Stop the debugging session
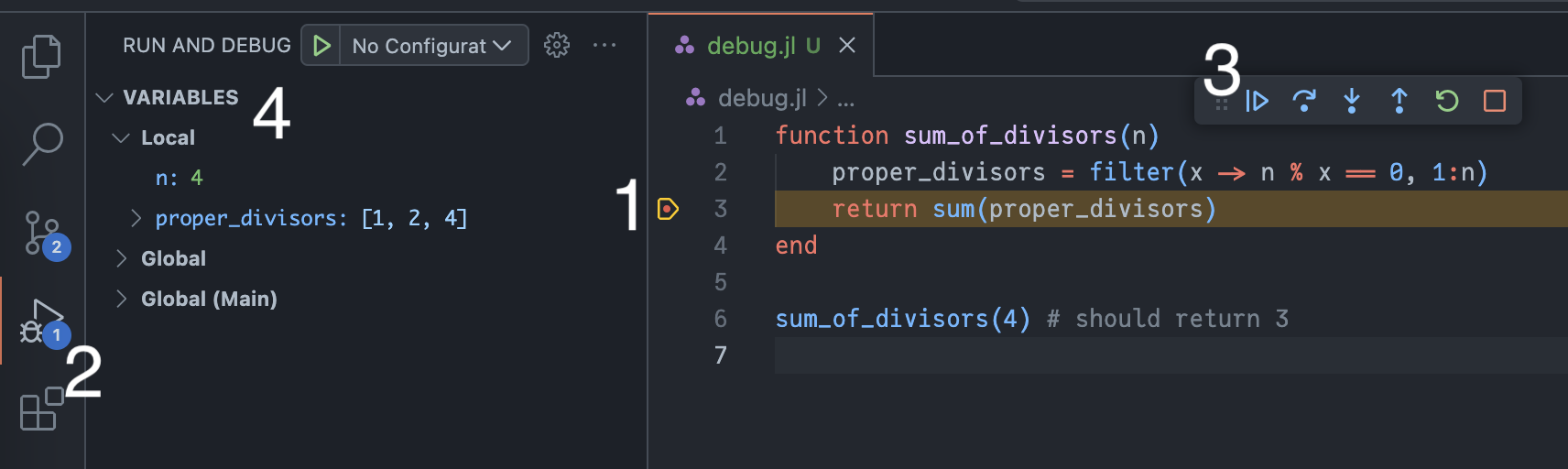This screenshot has height=469, width=1568. pyautogui.click(x=1495, y=101)
